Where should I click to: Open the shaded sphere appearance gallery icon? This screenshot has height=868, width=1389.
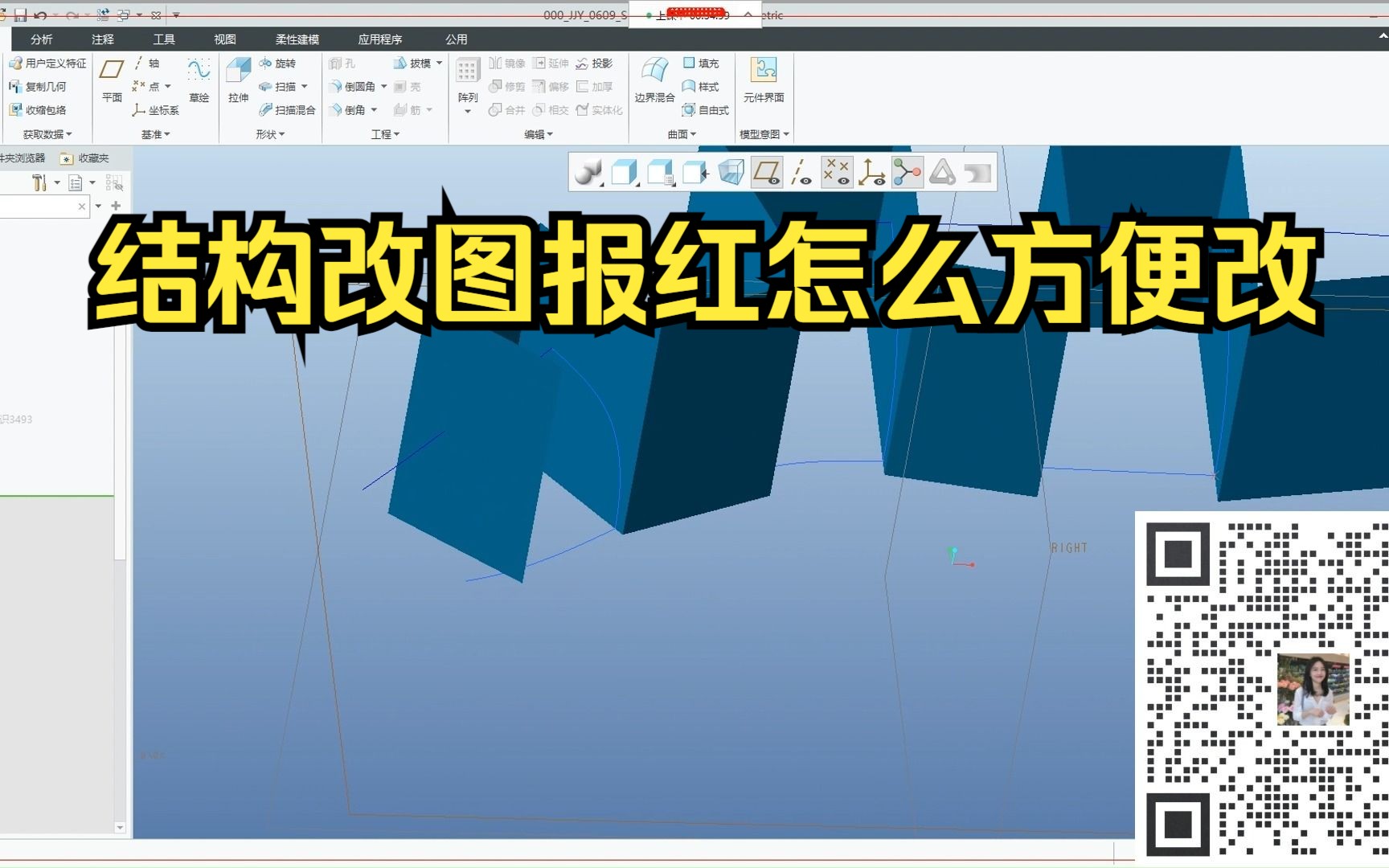pyautogui.click(x=588, y=172)
